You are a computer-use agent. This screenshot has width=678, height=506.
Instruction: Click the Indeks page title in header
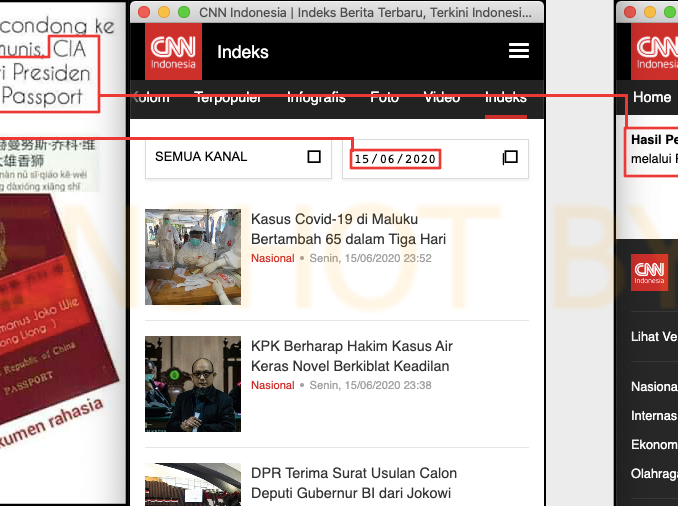(243, 52)
